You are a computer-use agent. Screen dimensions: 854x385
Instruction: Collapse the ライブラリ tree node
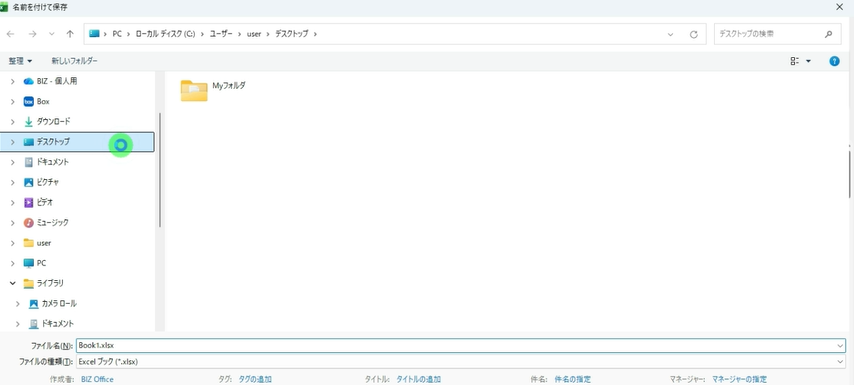tap(13, 283)
